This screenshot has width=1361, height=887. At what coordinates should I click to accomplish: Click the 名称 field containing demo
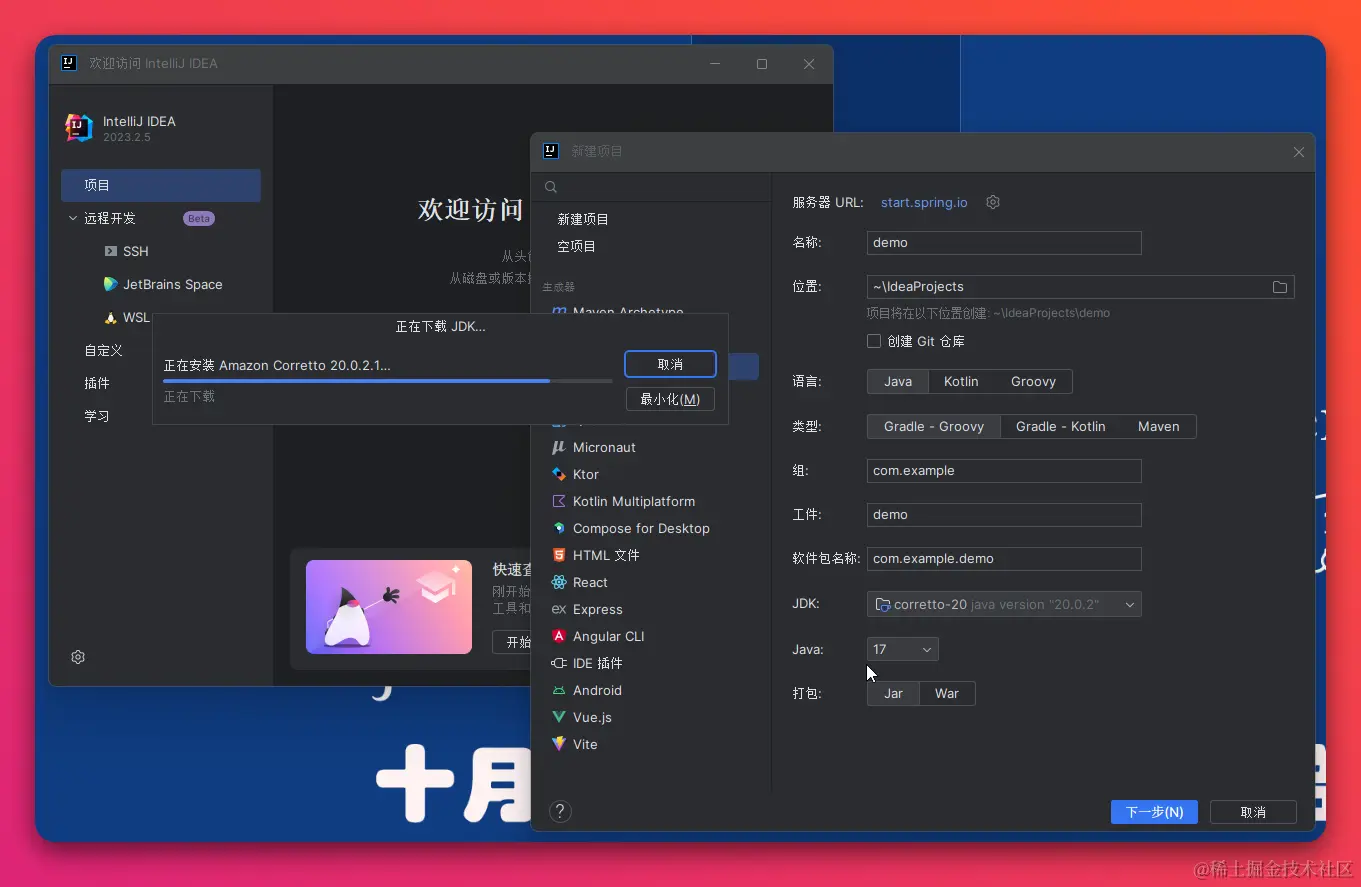1004,242
